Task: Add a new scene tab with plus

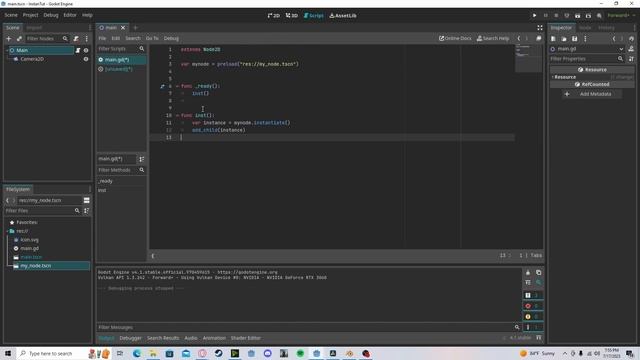Action: coord(135,28)
